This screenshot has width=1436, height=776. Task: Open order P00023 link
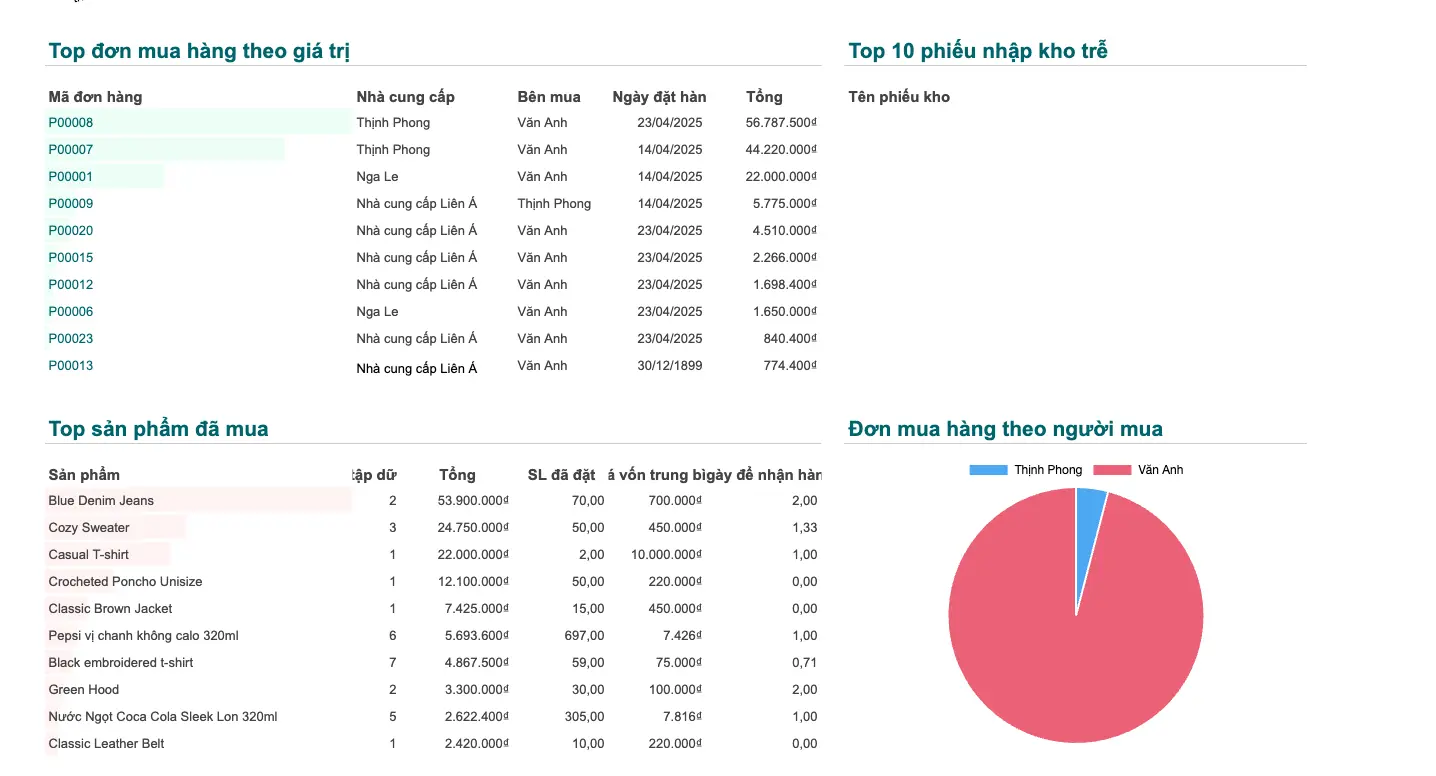pos(71,339)
